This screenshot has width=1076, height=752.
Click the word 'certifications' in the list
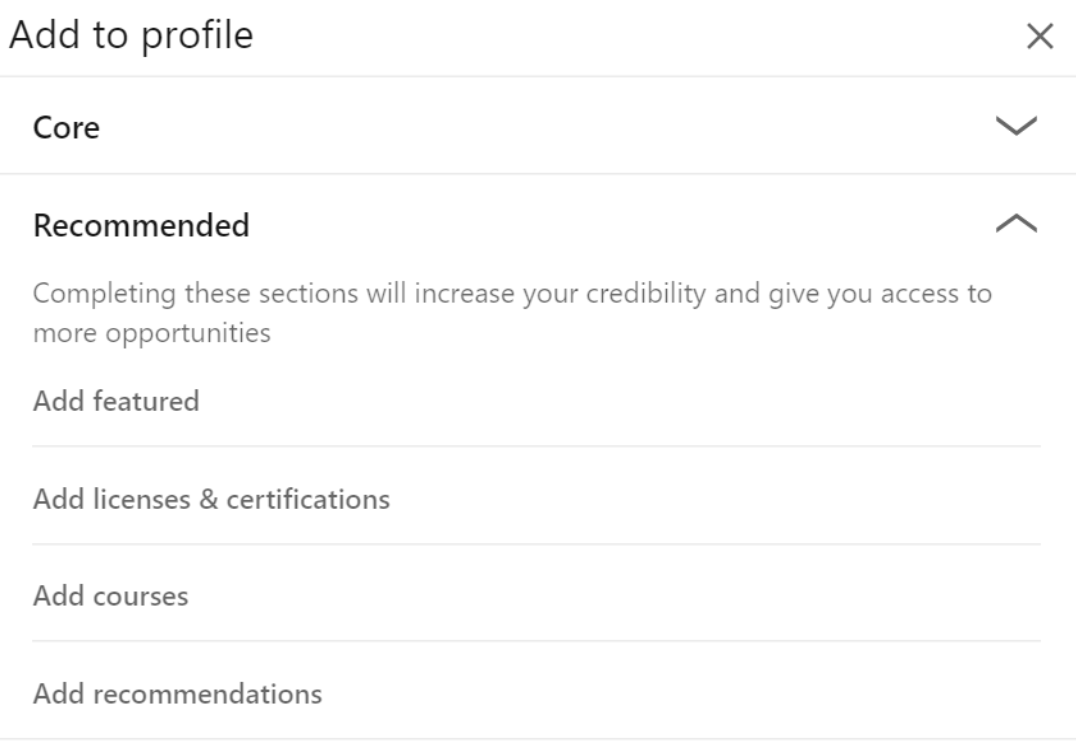pos(308,499)
